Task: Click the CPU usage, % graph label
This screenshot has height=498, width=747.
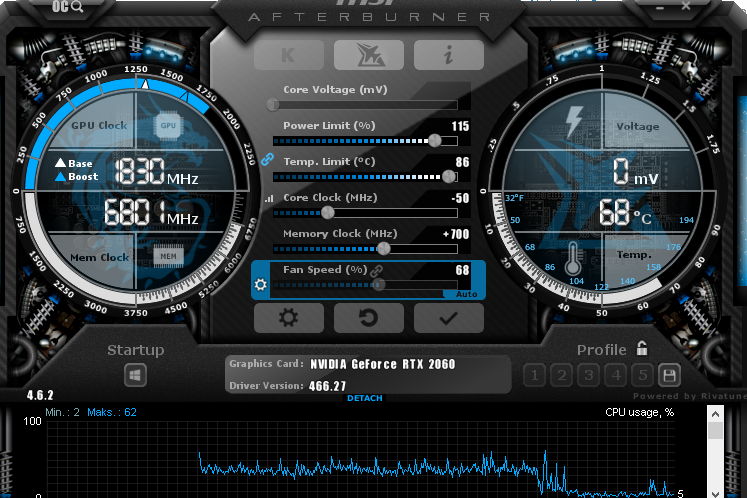Action: pyautogui.click(x=639, y=412)
